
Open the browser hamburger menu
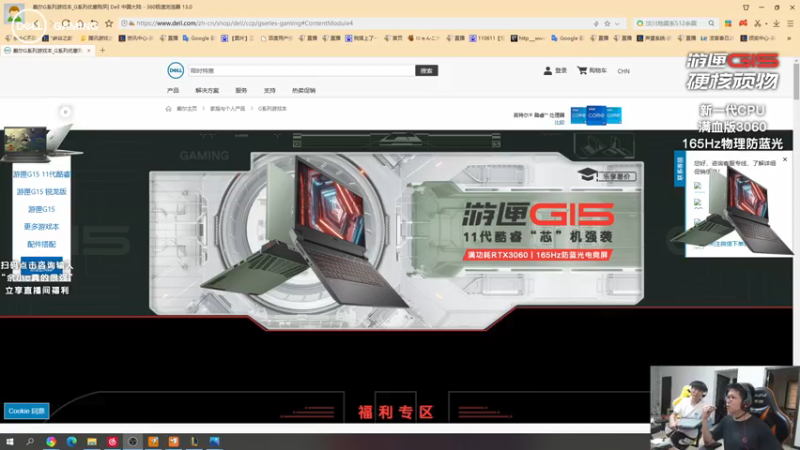click(x=790, y=23)
